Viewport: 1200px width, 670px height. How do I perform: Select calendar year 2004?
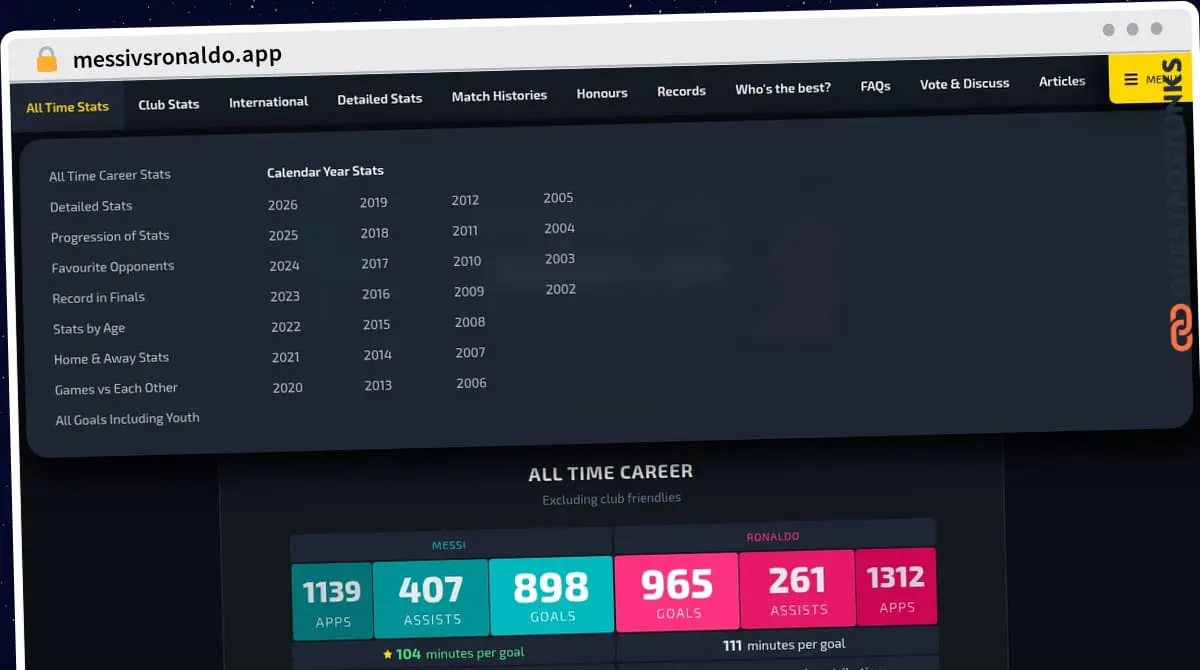pyautogui.click(x=559, y=229)
